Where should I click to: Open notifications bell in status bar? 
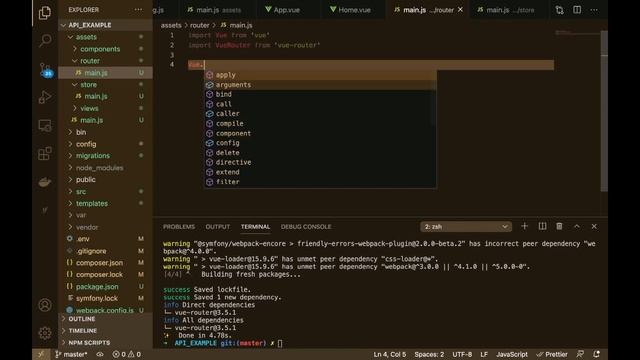pyautogui.click(x=597, y=354)
